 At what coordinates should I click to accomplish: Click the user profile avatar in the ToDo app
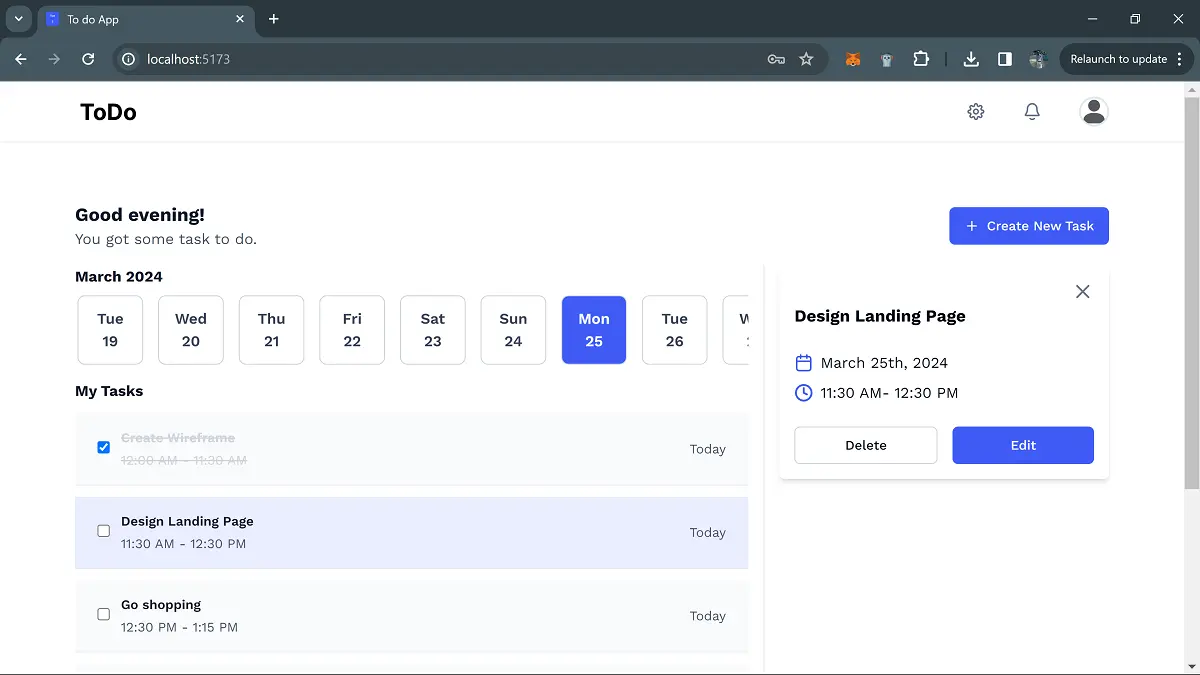pos(1093,111)
